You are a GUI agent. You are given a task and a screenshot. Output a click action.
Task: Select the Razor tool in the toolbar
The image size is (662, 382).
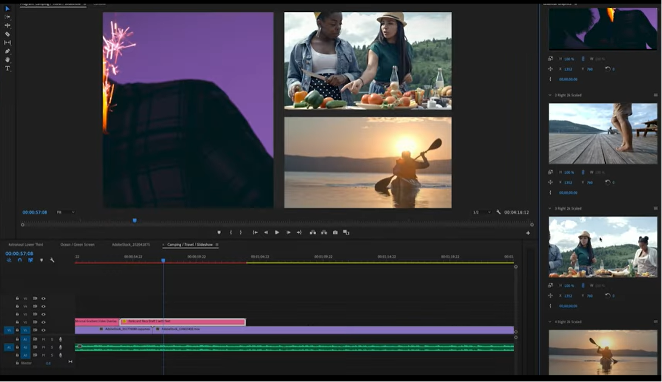pos(7,34)
